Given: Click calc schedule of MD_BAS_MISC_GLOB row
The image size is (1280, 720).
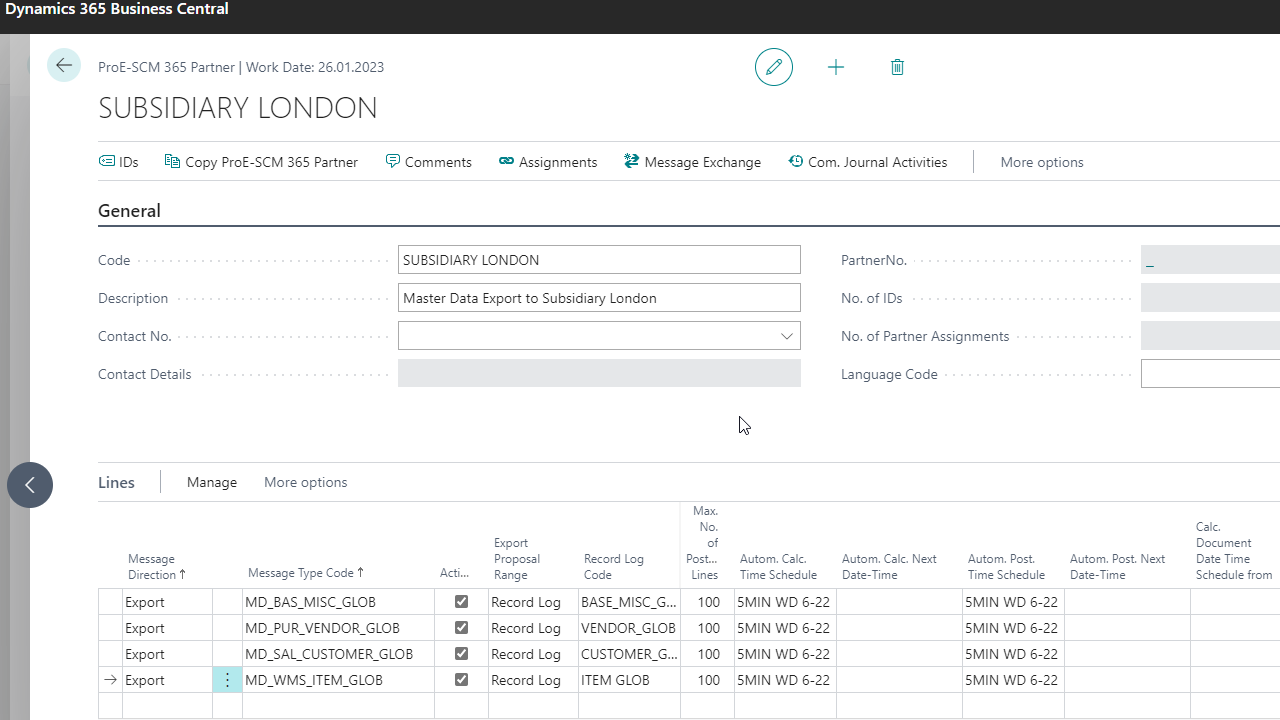Looking at the screenshot, I should pyautogui.click(x=785, y=602).
